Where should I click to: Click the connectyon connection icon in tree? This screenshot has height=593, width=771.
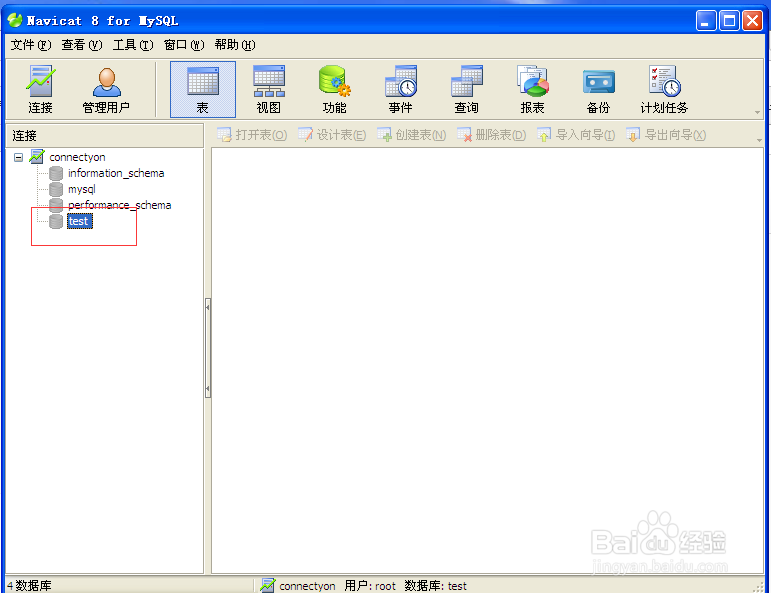[37, 157]
